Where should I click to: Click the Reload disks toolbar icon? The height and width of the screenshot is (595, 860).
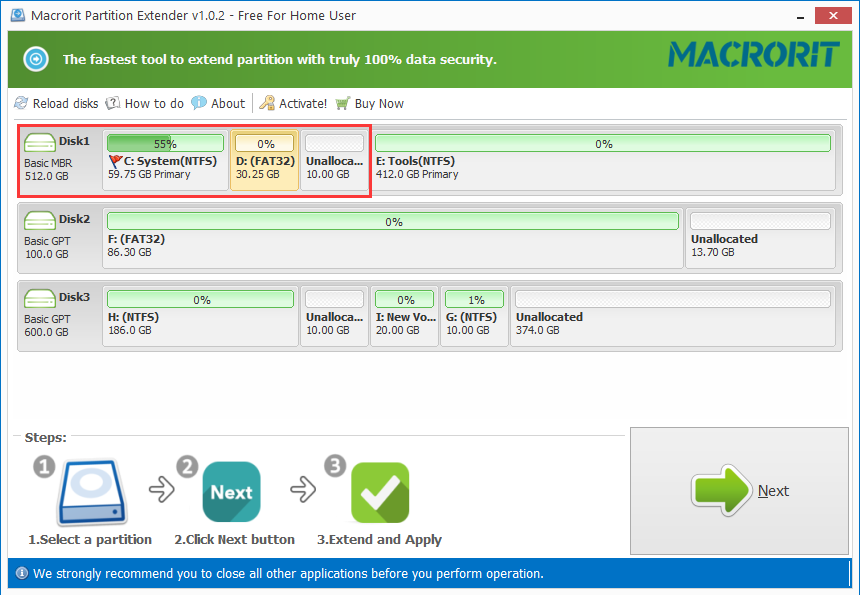(x=22, y=103)
